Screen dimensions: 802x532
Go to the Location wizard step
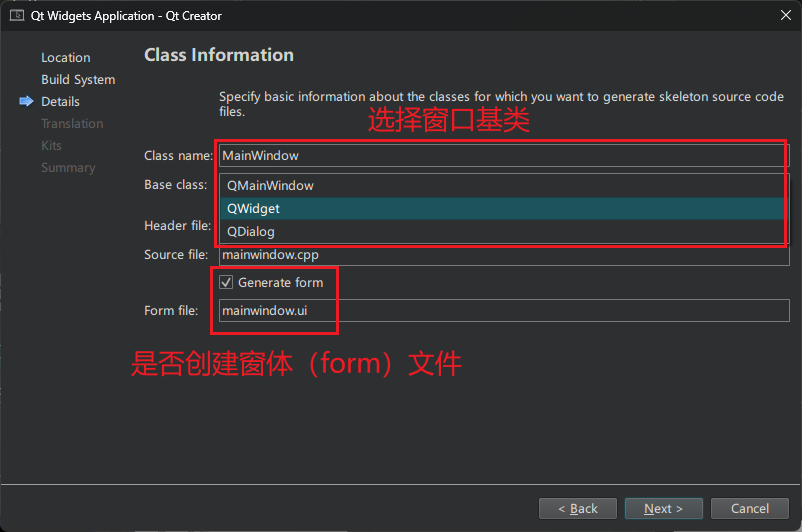pyautogui.click(x=66, y=58)
